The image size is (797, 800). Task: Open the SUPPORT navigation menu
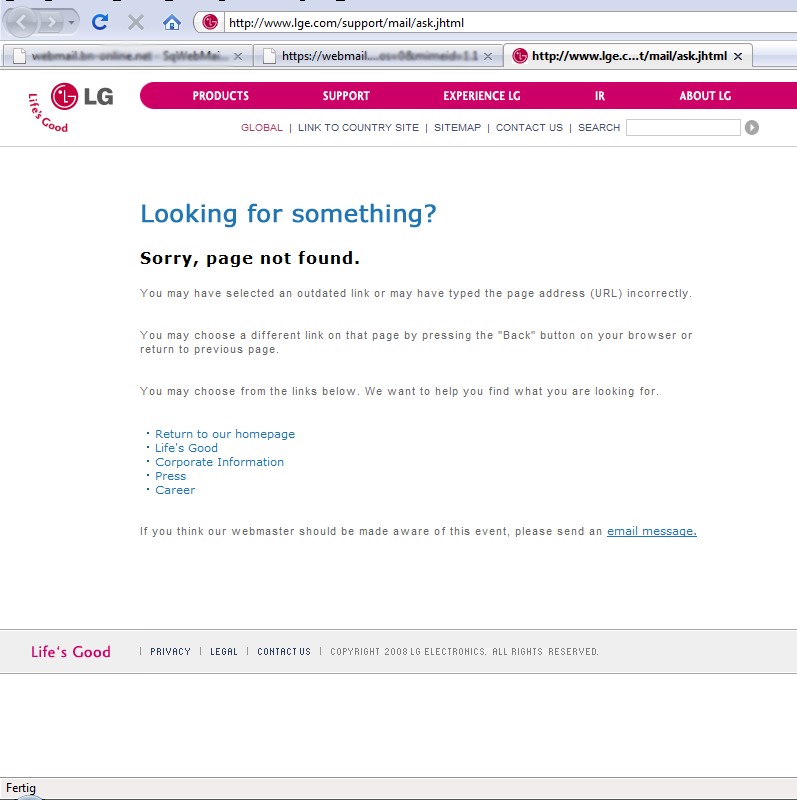coord(346,96)
